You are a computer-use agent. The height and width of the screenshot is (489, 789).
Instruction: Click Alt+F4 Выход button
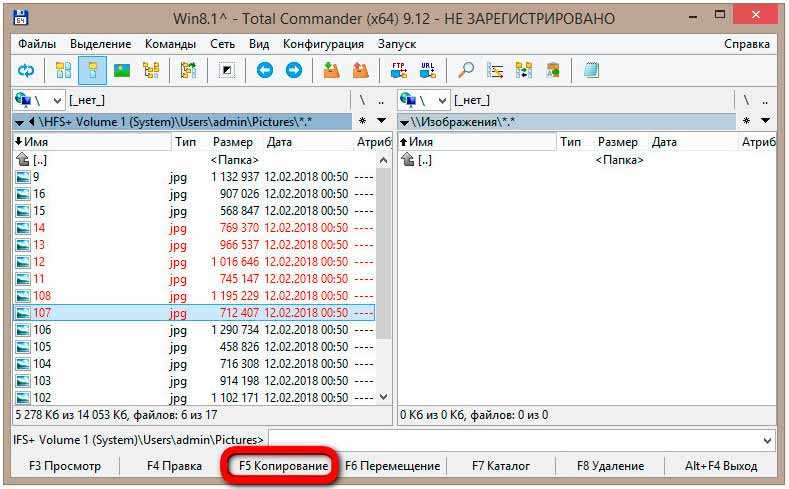pyautogui.click(x=721, y=466)
